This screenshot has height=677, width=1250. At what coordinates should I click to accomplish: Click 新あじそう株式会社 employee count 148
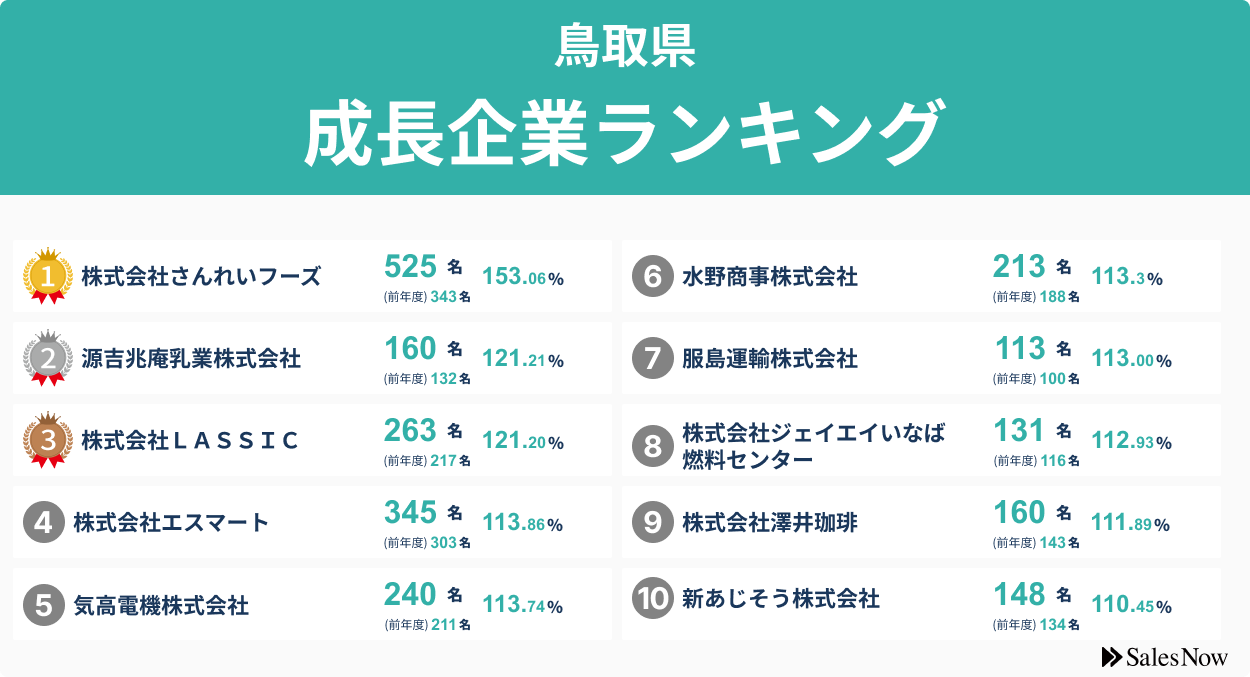[x=1019, y=595]
